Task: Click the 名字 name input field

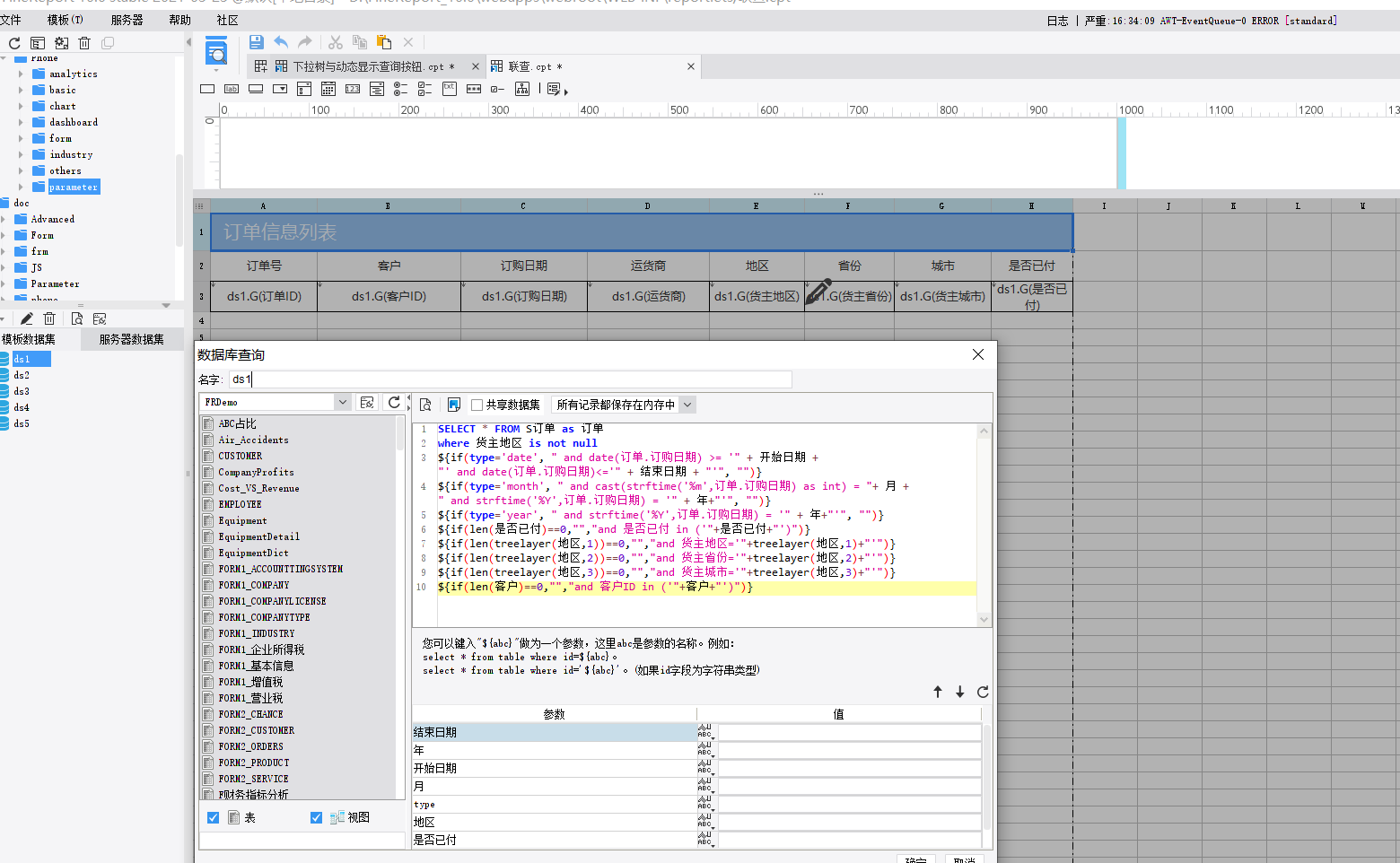Action: (510, 379)
